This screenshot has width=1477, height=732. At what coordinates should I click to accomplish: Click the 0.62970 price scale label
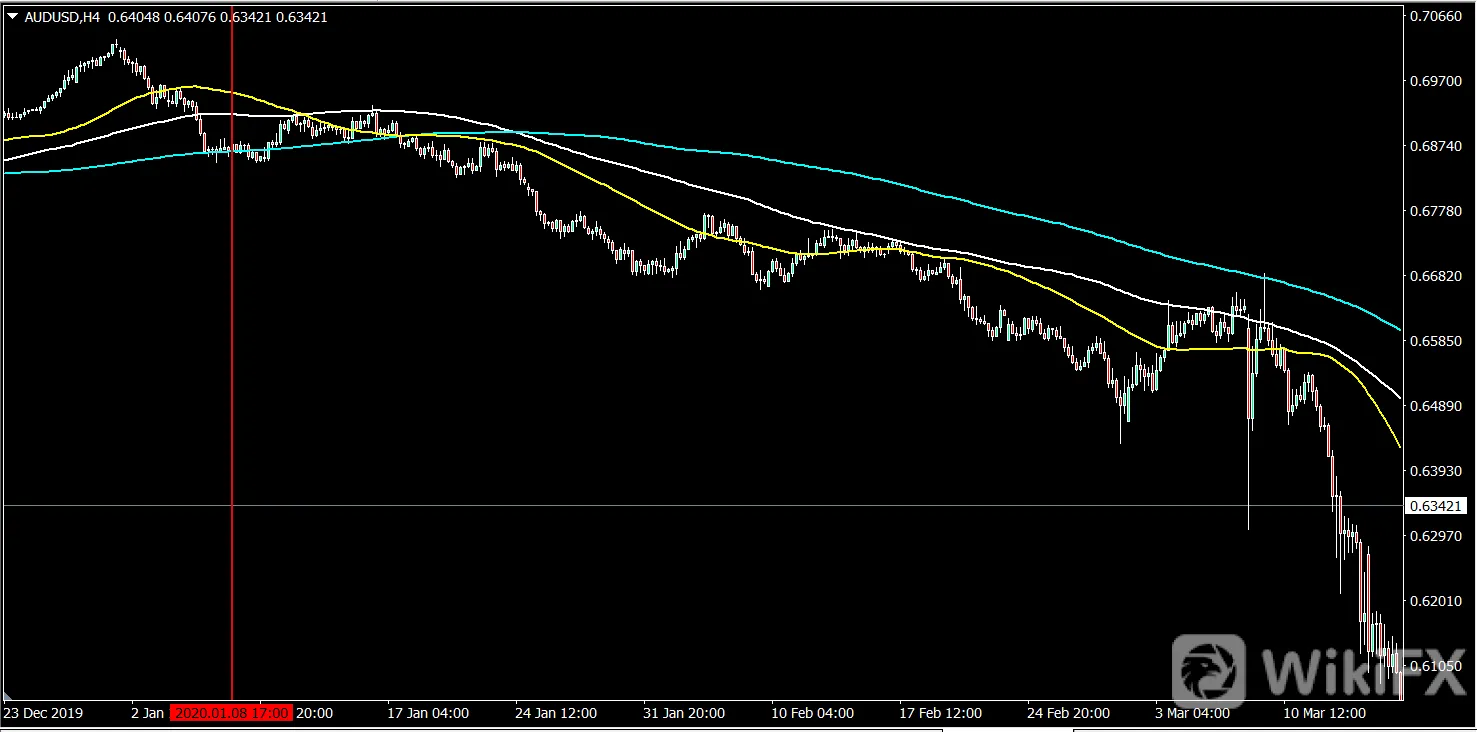pyautogui.click(x=1435, y=536)
